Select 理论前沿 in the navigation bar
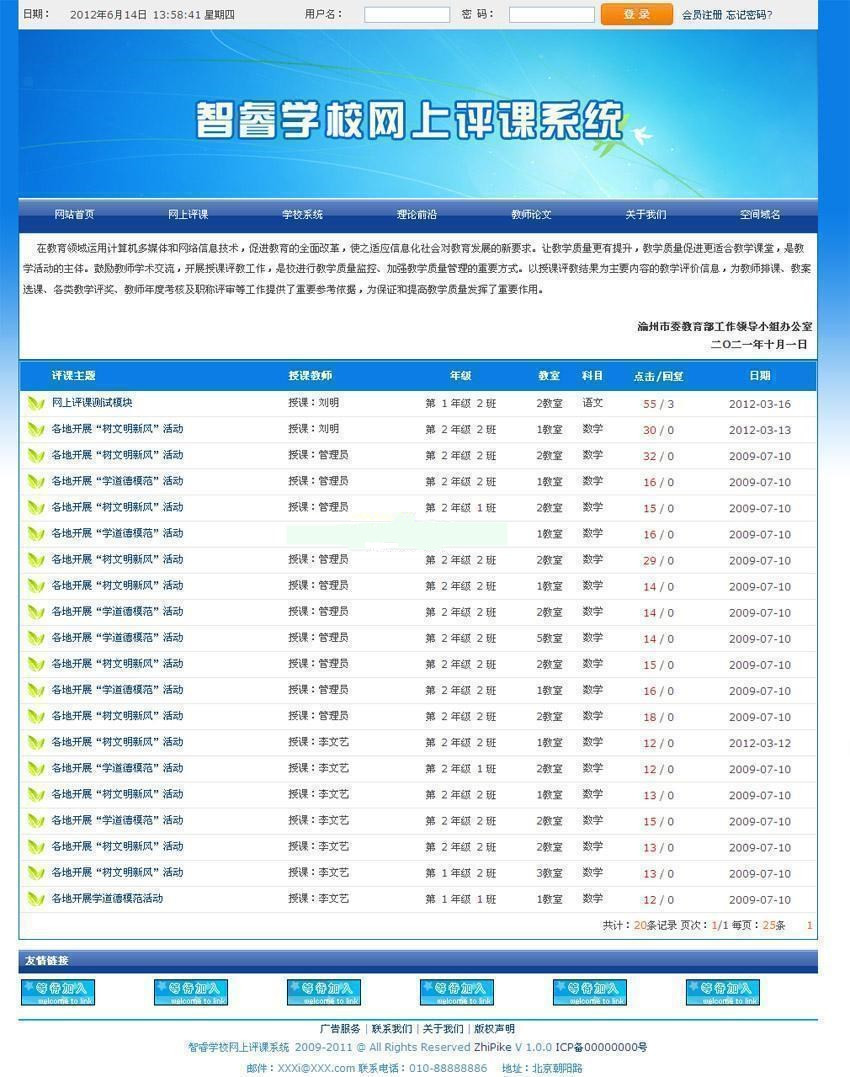Image resolution: width=850 pixels, height=1077 pixels. click(x=416, y=215)
